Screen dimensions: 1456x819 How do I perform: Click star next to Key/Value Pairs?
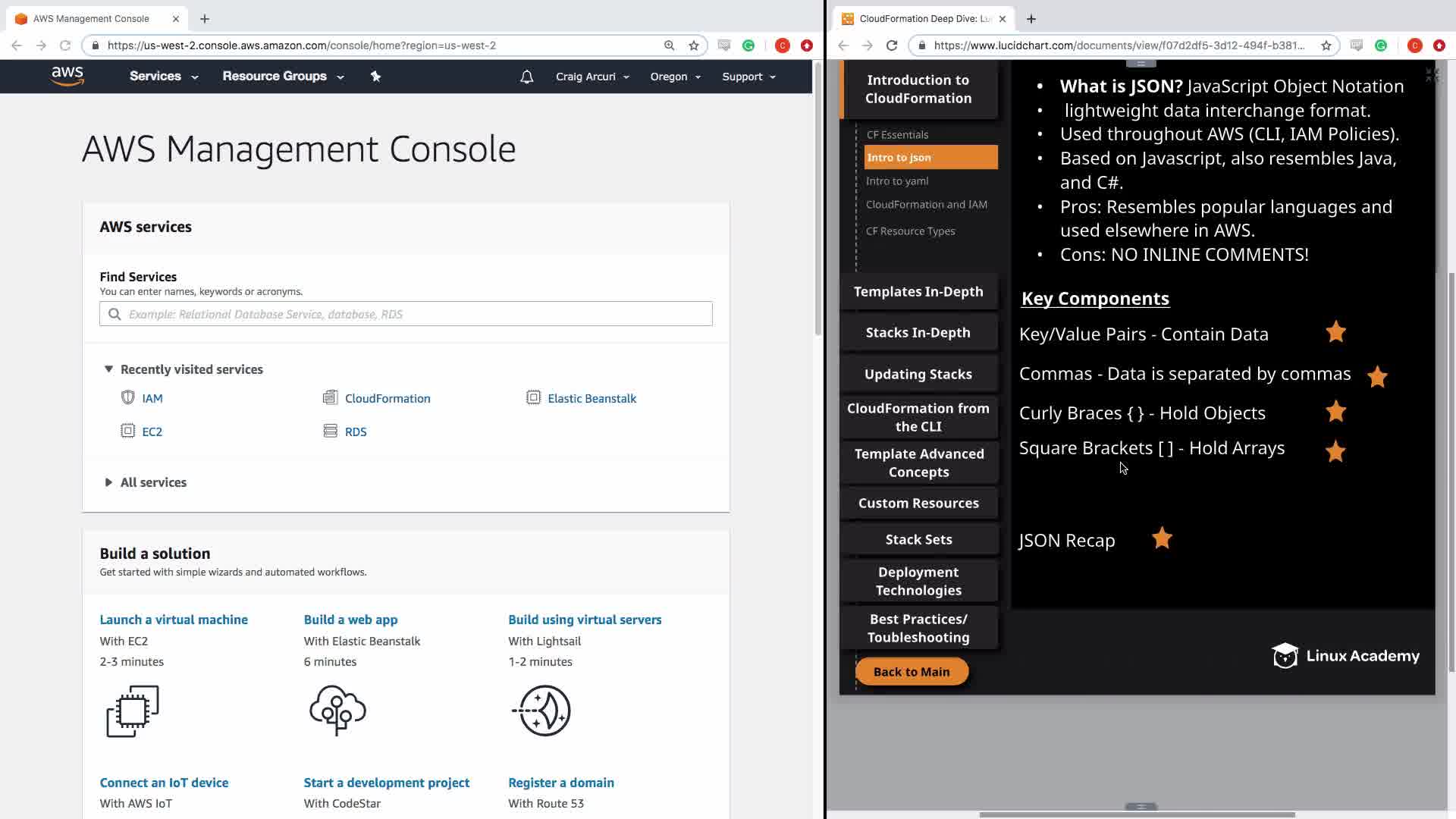click(x=1335, y=332)
